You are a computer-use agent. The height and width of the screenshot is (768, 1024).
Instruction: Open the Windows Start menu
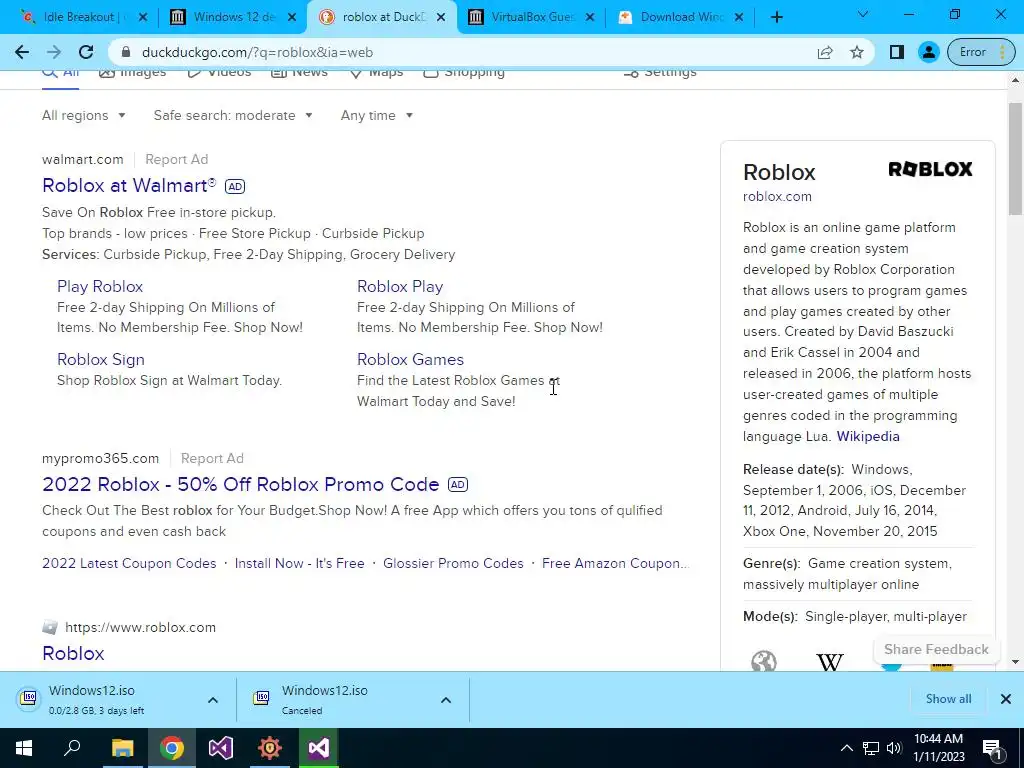point(24,748)
